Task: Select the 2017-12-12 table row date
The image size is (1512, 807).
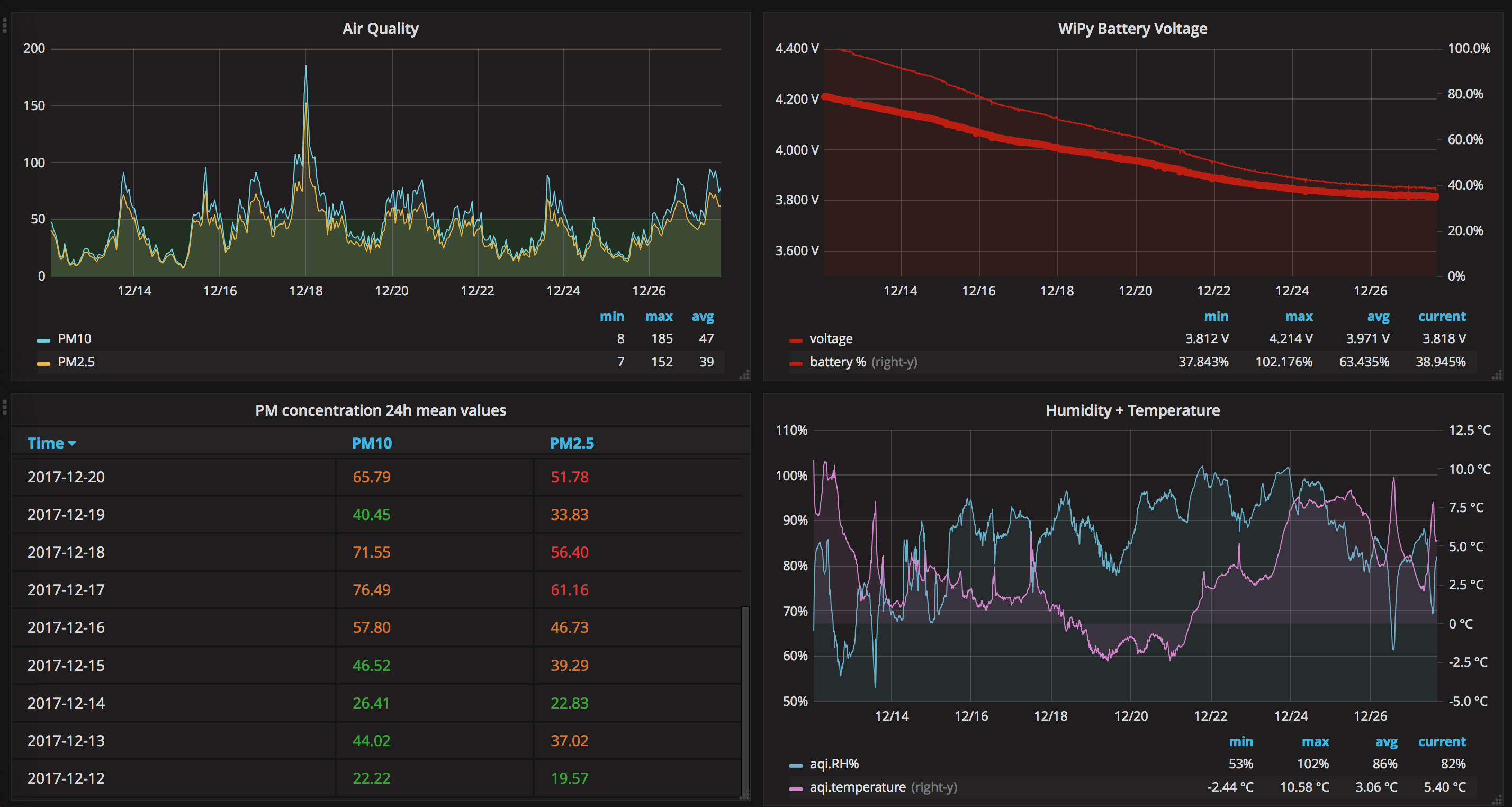Action: (66, 778)
